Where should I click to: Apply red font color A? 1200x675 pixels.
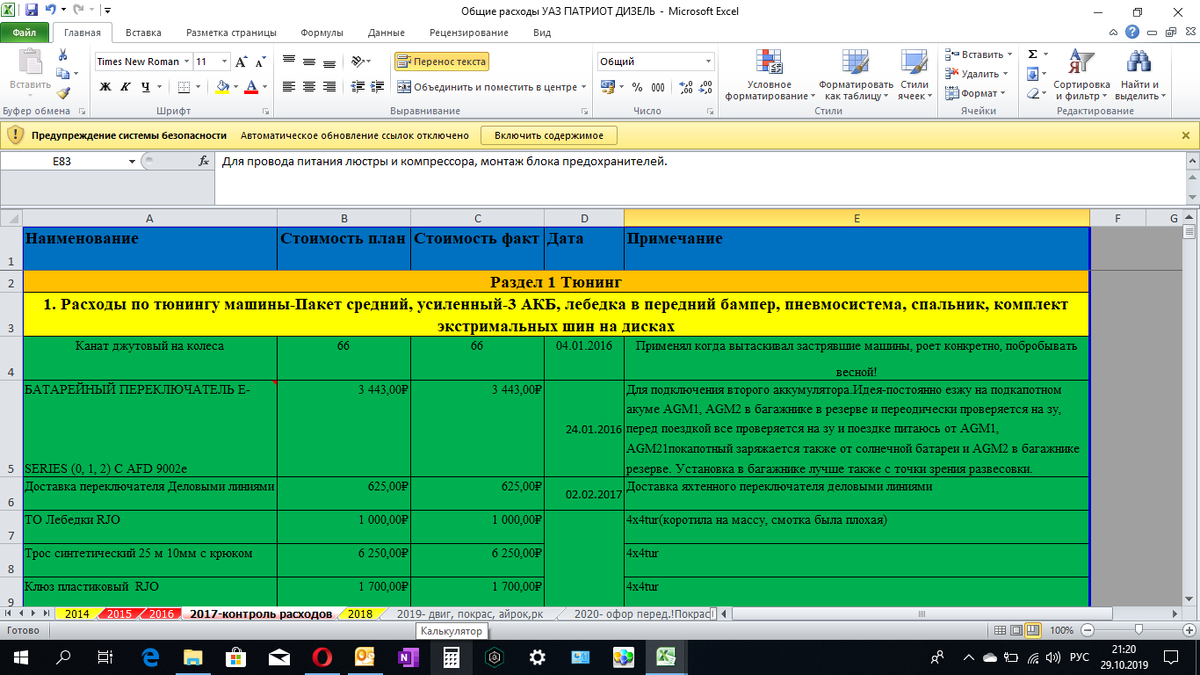click(x=251, y=86)
